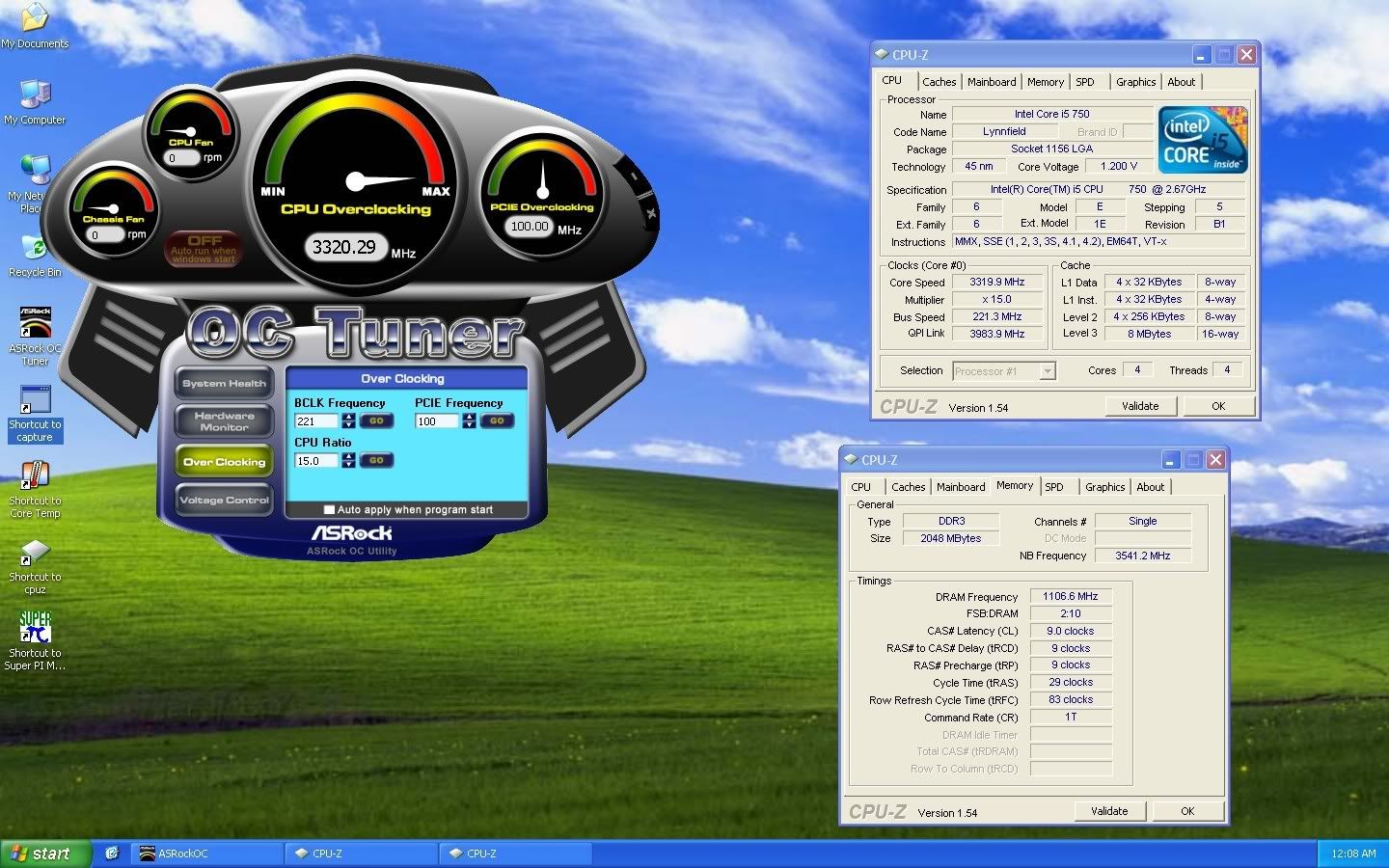The image size is (1389, 868).
Task: Click NB Frequency value 3541.2 MHz
Action: point(1142,556)
